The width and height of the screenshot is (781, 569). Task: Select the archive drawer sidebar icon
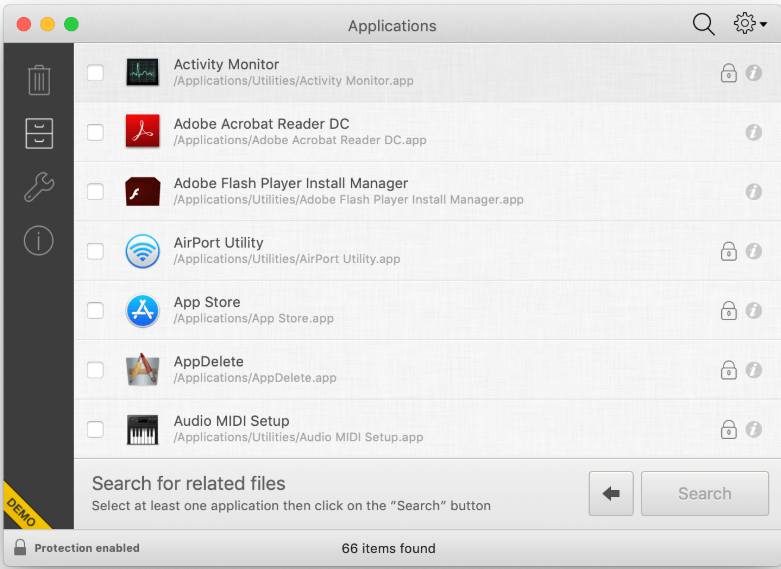coord(39,133)
